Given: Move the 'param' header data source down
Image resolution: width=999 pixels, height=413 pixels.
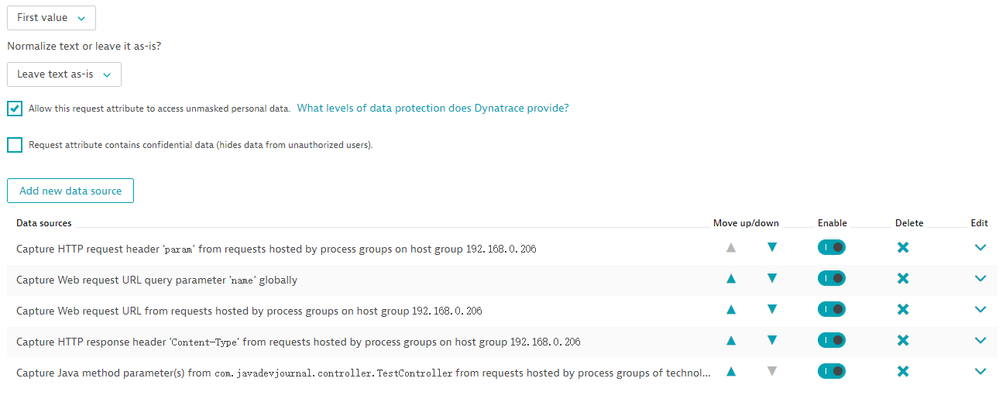Looking at the screenshot, I should [771, 248].
